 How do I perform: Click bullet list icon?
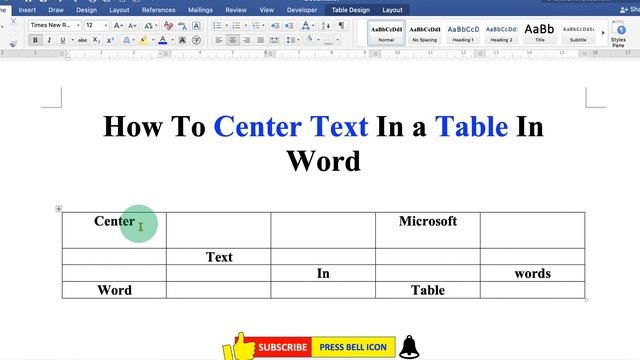point(217,25)
